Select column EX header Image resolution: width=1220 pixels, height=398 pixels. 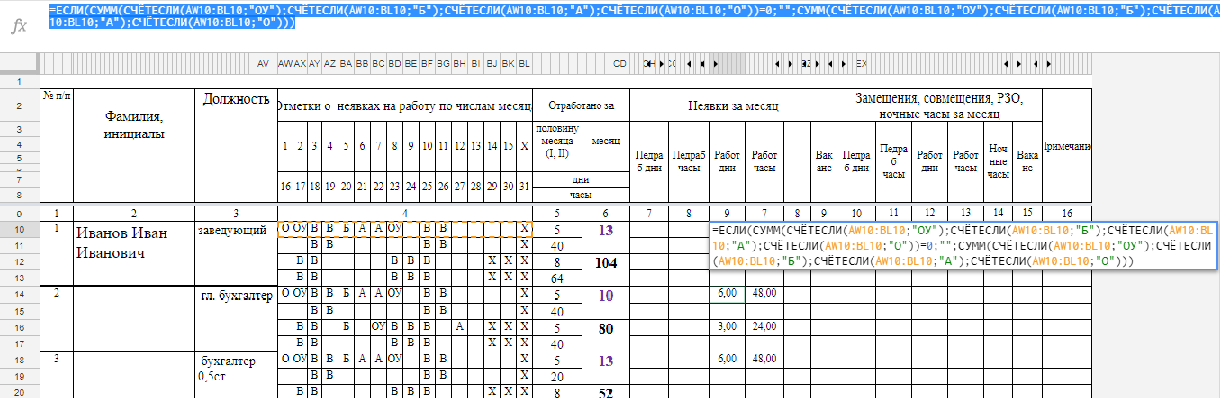click(861, 64)
